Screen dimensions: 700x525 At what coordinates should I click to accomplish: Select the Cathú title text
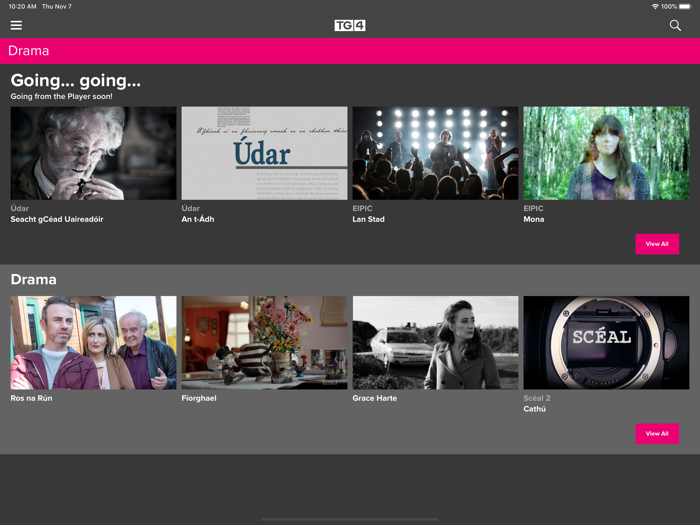pos(534,409)
